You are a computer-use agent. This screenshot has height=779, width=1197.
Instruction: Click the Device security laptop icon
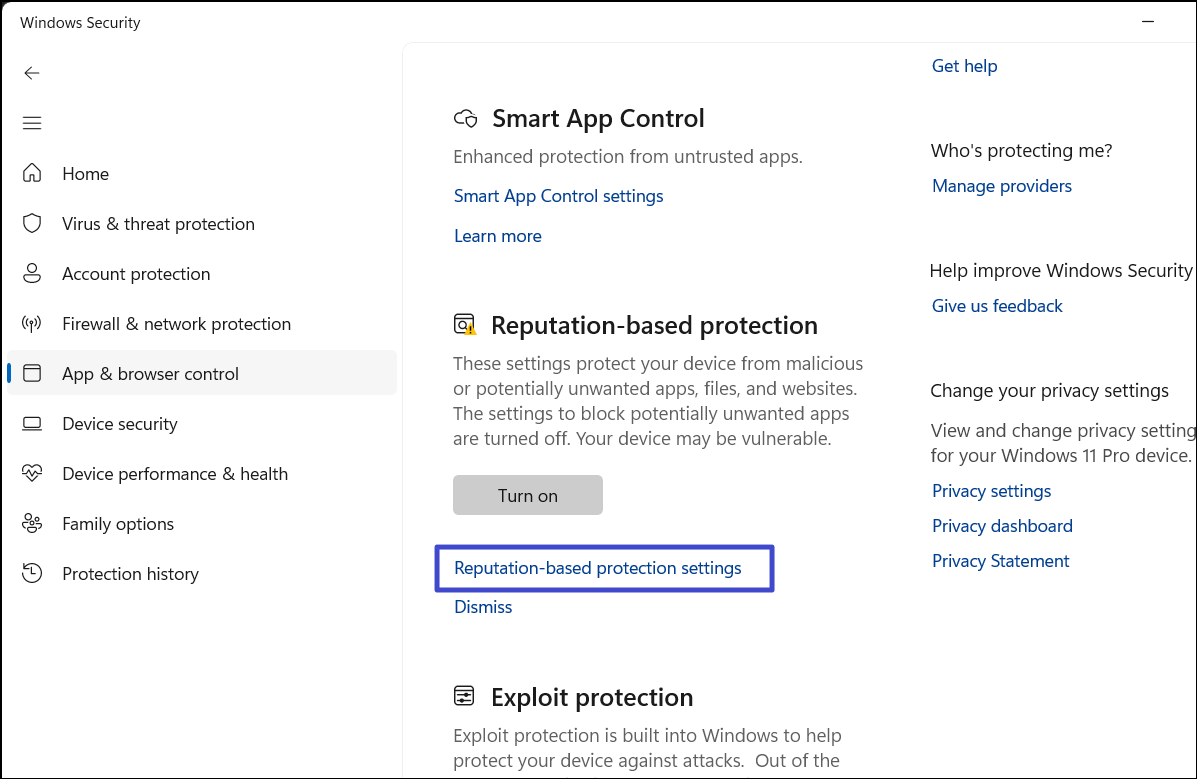pyautogui.click(x=32, y=423)
